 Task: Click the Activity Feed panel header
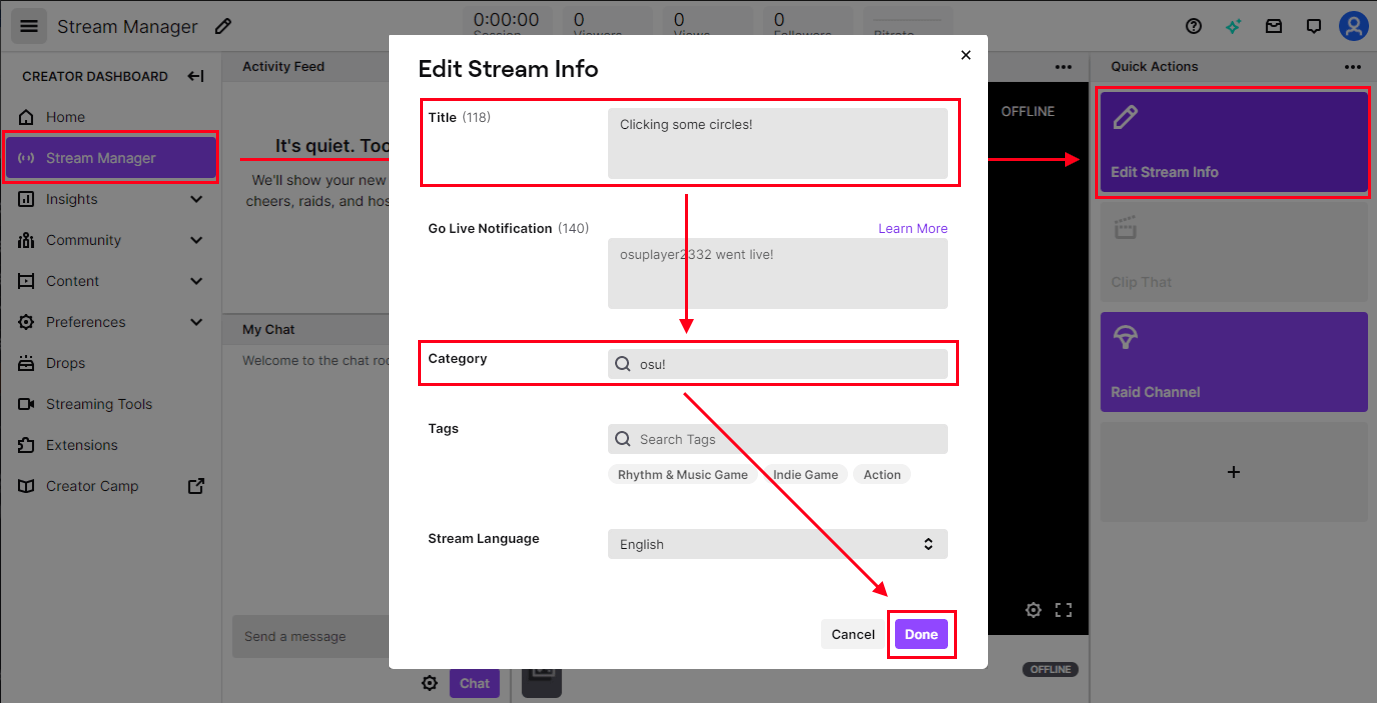tap(283, 67)
